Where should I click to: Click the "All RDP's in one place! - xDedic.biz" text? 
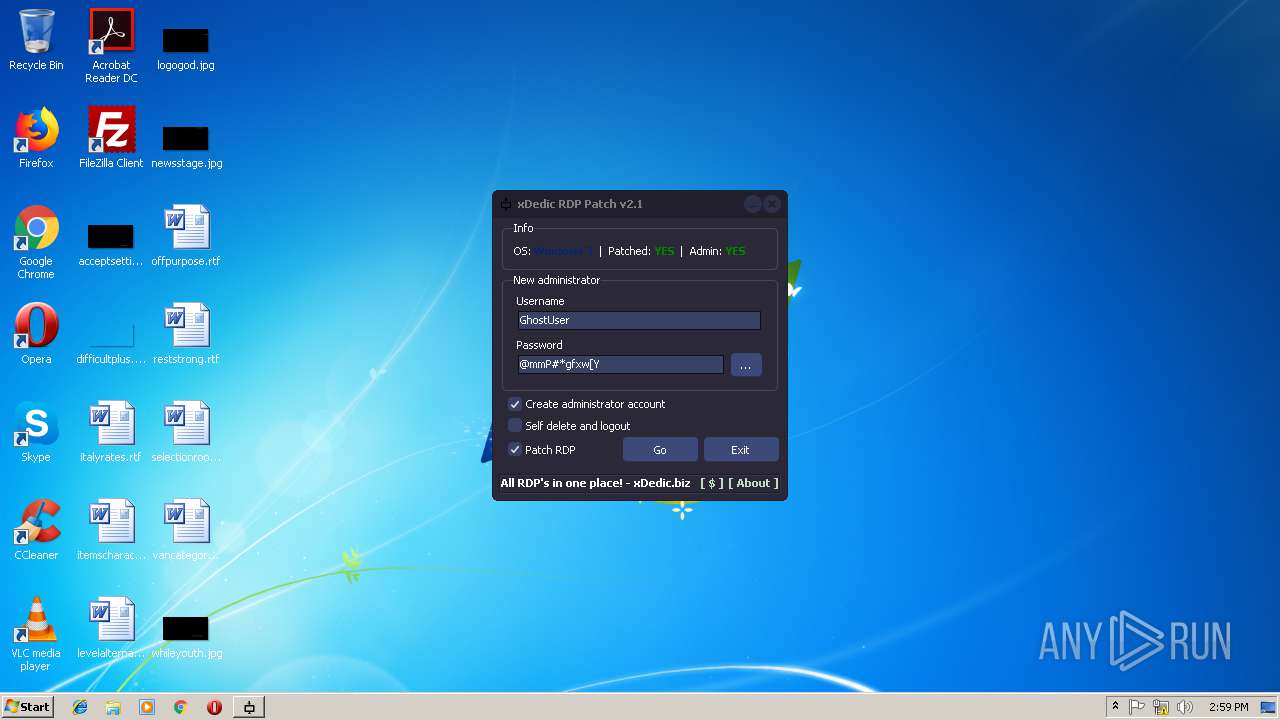(x=595, y=483)
